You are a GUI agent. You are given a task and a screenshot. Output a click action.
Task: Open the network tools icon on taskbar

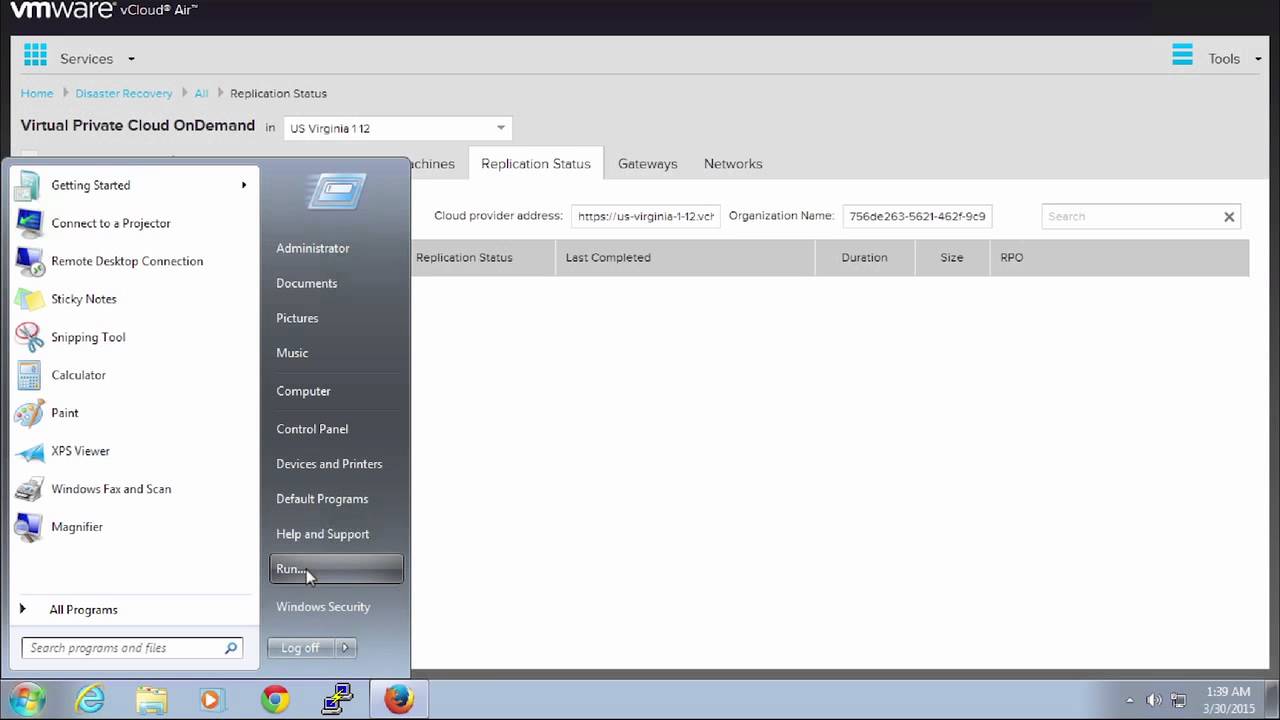[337, 699]
